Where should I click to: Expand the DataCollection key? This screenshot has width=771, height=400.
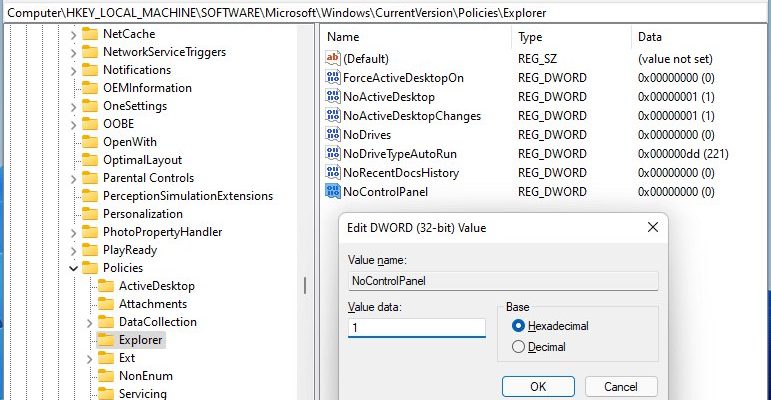point(89,323)
